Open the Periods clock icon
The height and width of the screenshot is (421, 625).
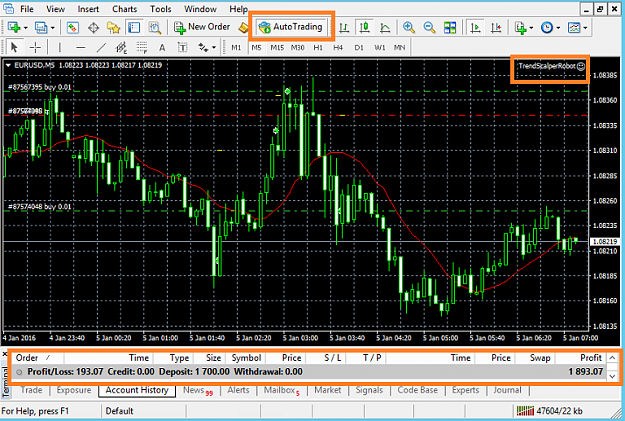click(546, 28)
